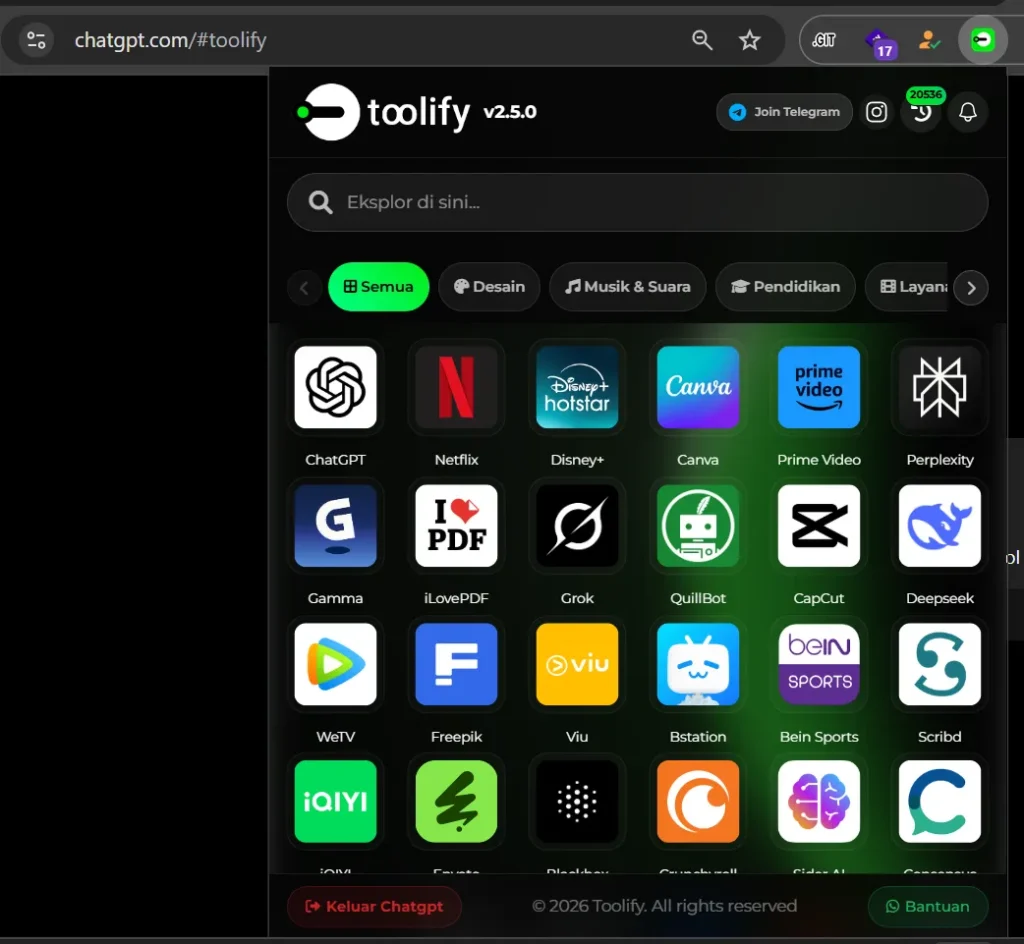Image resolution: width=1024 pixels, height=944 pixels.
Task: Click the Toolify extension icon in toolbar
Action: (x=982, y=40)
